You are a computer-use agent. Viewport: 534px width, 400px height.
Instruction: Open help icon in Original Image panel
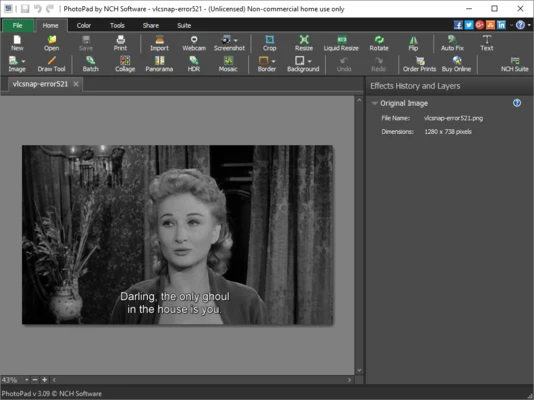click(x=517, y=103)
